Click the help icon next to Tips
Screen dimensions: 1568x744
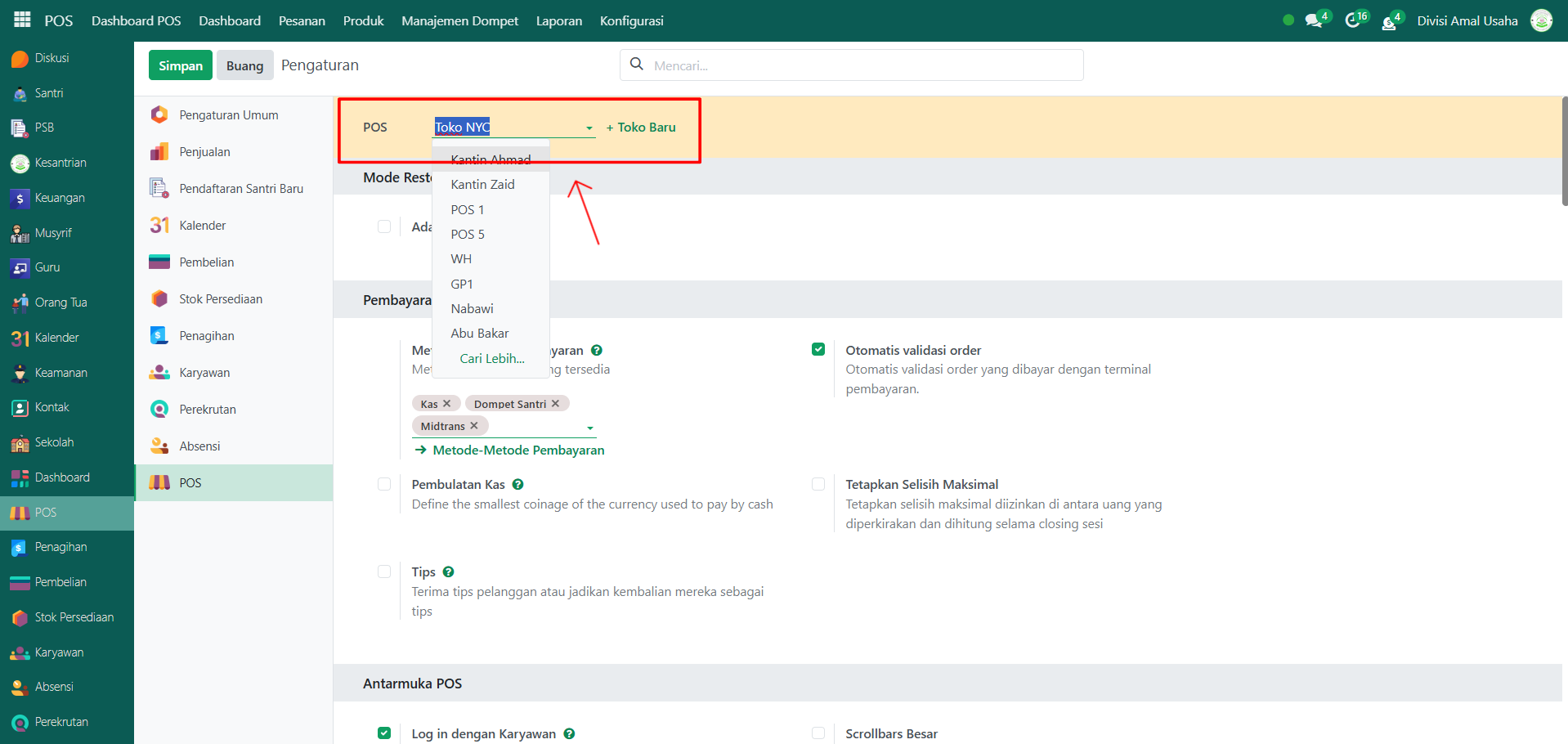[x=449, y=572]
